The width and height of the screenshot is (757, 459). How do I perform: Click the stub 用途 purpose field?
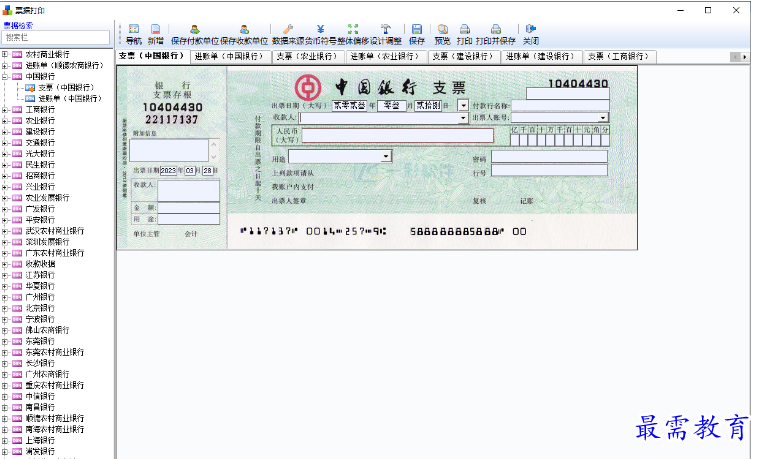coord(188,219)
